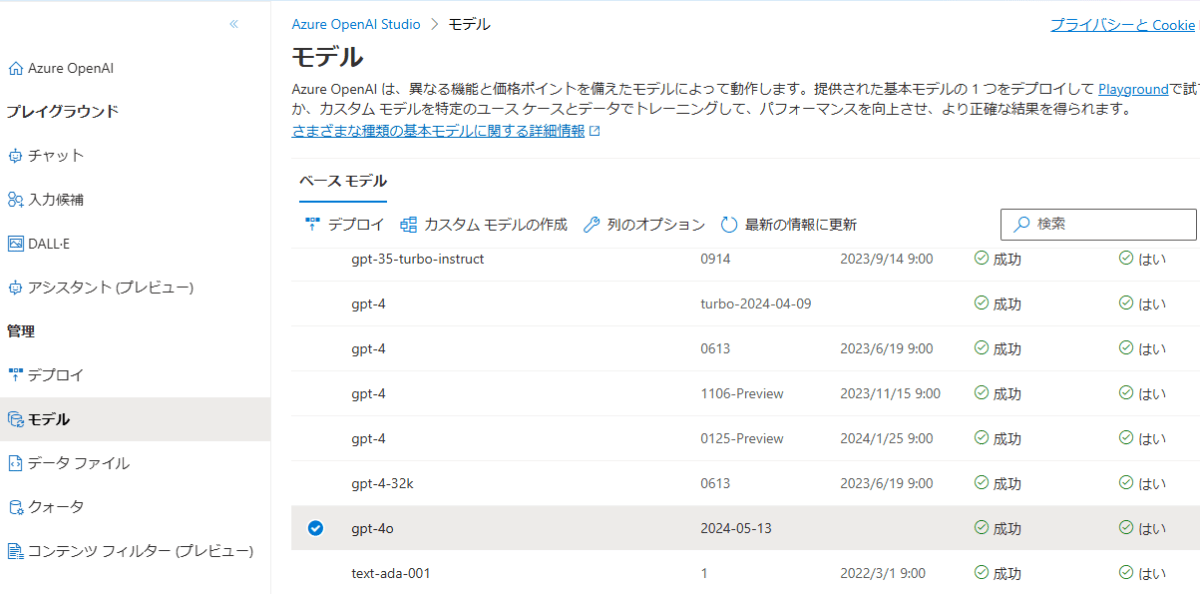Click the アシスタント (プレビュー) icon
Screen dimensions: 1200x594
tap(15, 288)
